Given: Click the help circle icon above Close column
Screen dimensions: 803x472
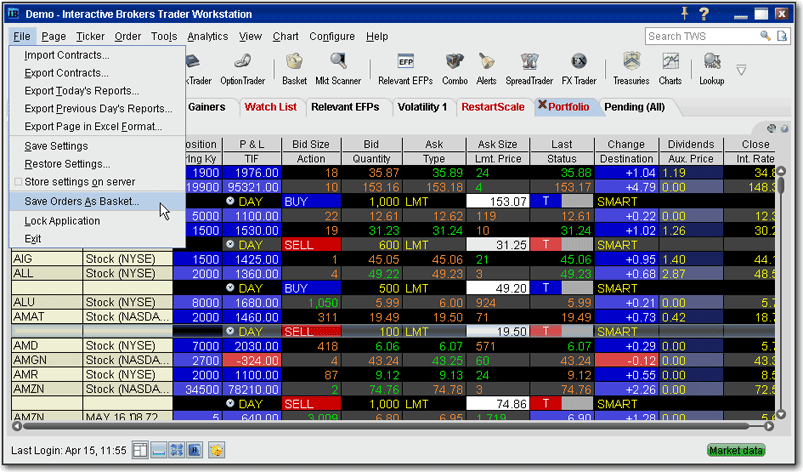Looking at the screenshot, I should (784, 128).
